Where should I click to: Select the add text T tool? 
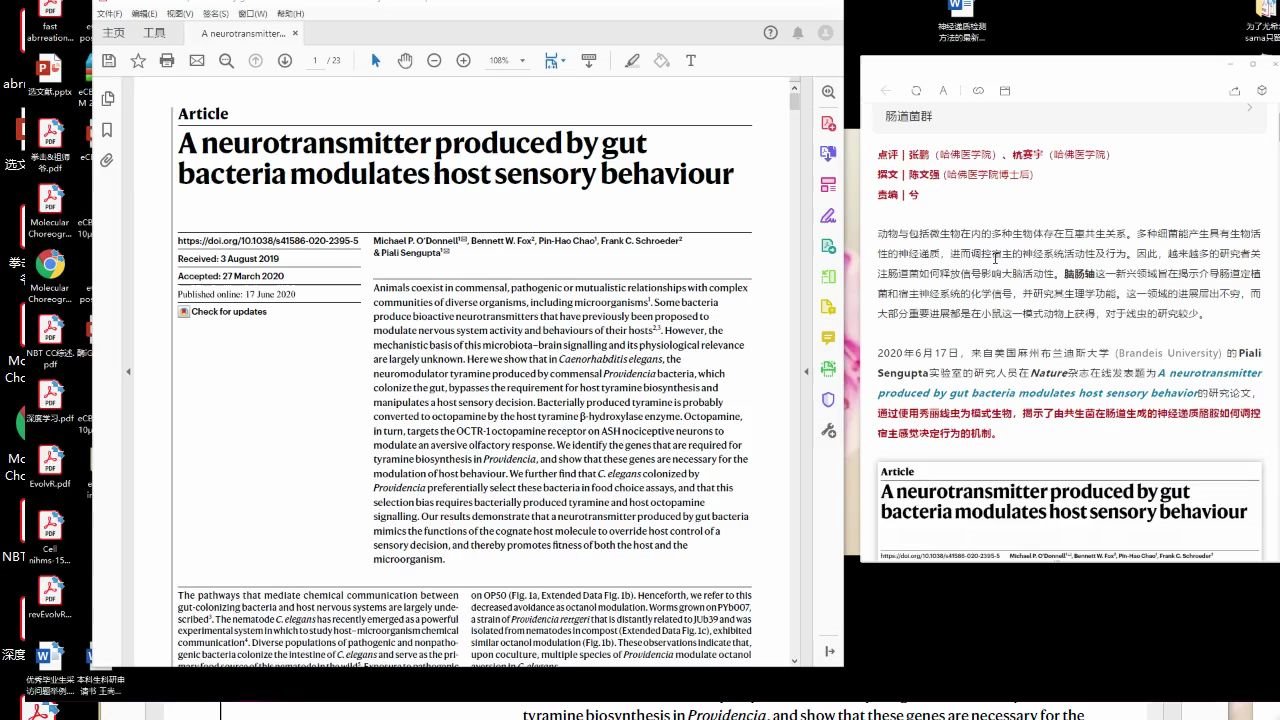(690, 61)
